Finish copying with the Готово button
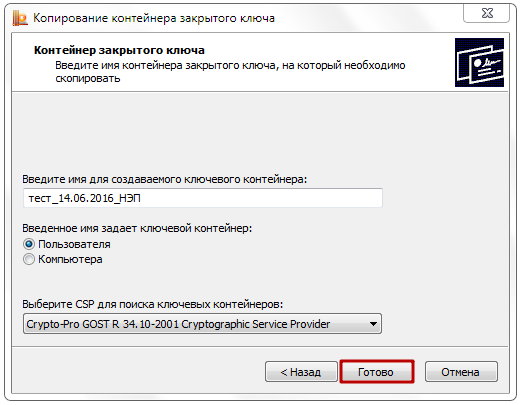The height and width of the screenshot is (405, 521). [376, 372]
